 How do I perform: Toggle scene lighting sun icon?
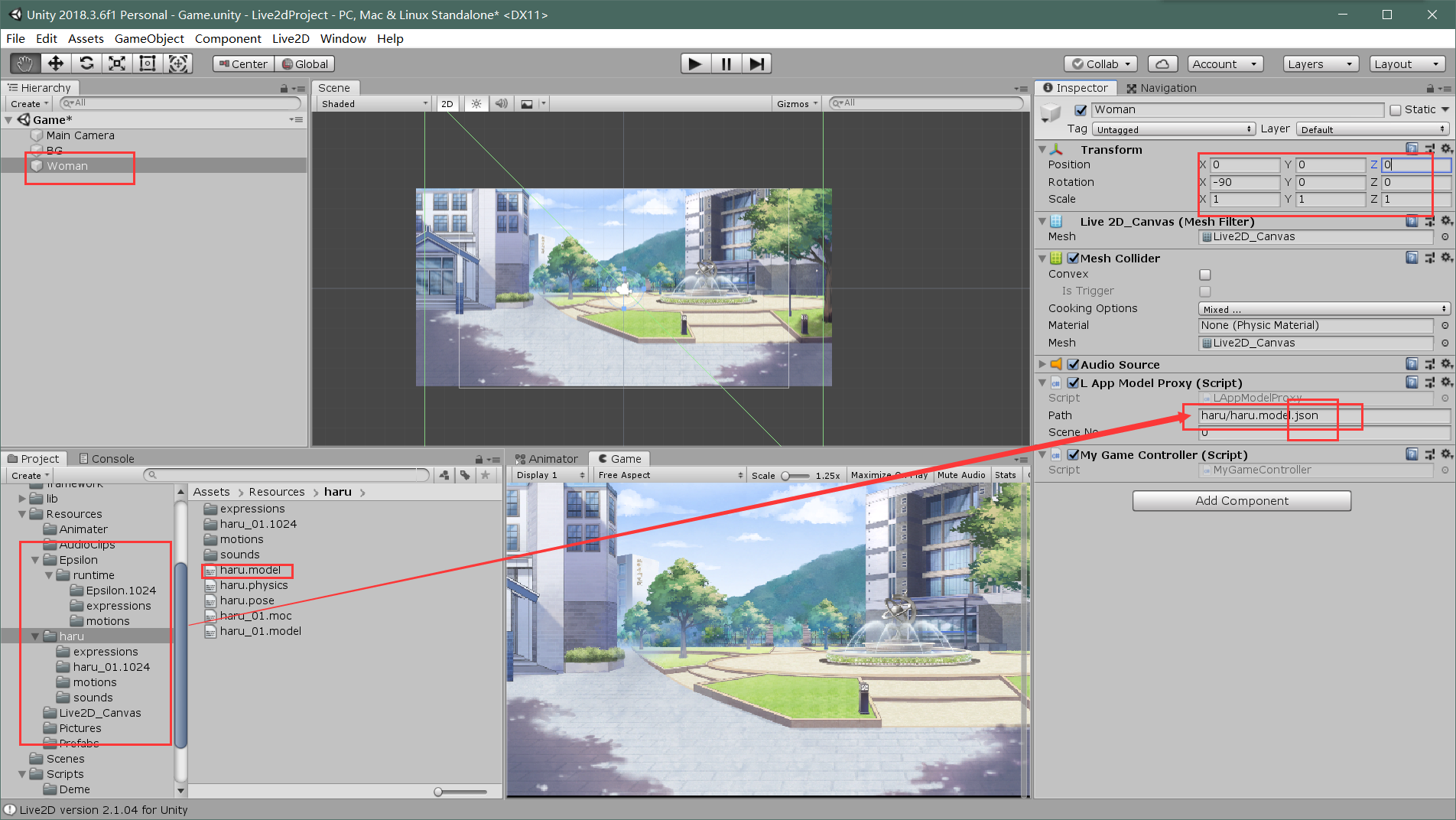point(476,103)
